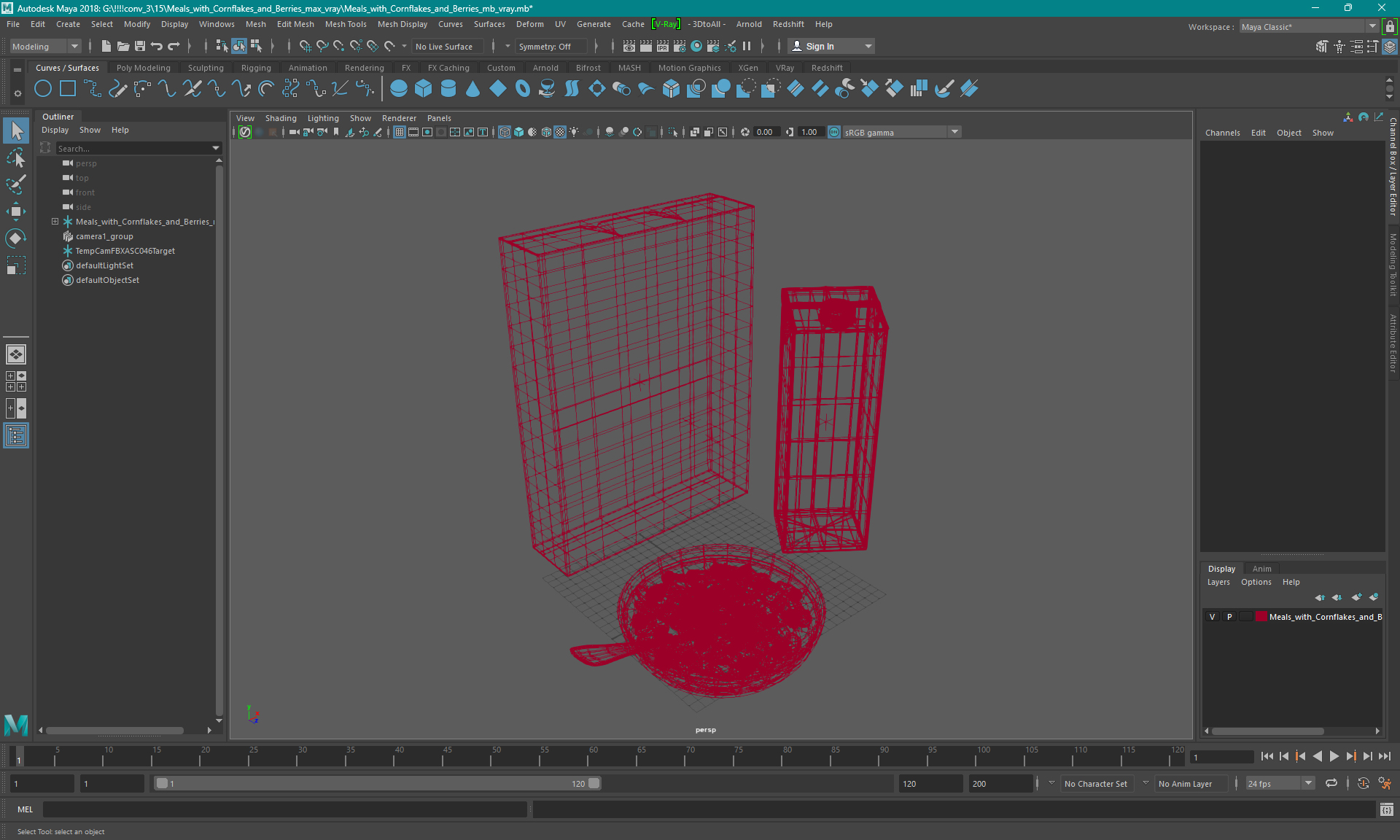
Task: Click the Open scene folder icon
Action: tap(123, 46)
